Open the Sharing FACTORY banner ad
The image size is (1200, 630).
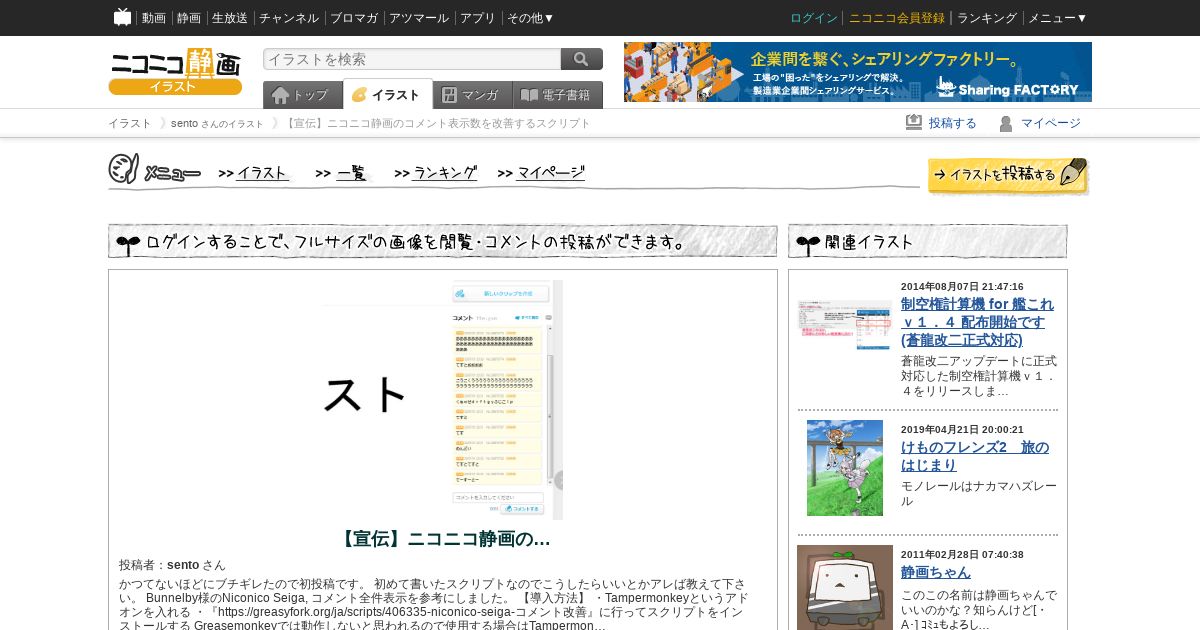click(x=858, y=72)
